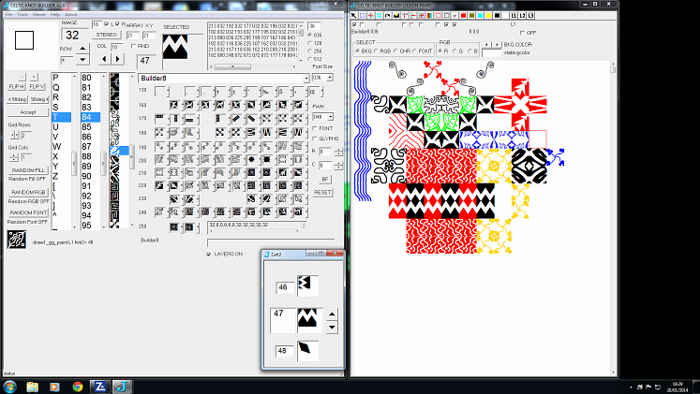The width and height of the screenshot is (700, 394).
Task: Click the FLIP H button
Action: tap(17, 87)
